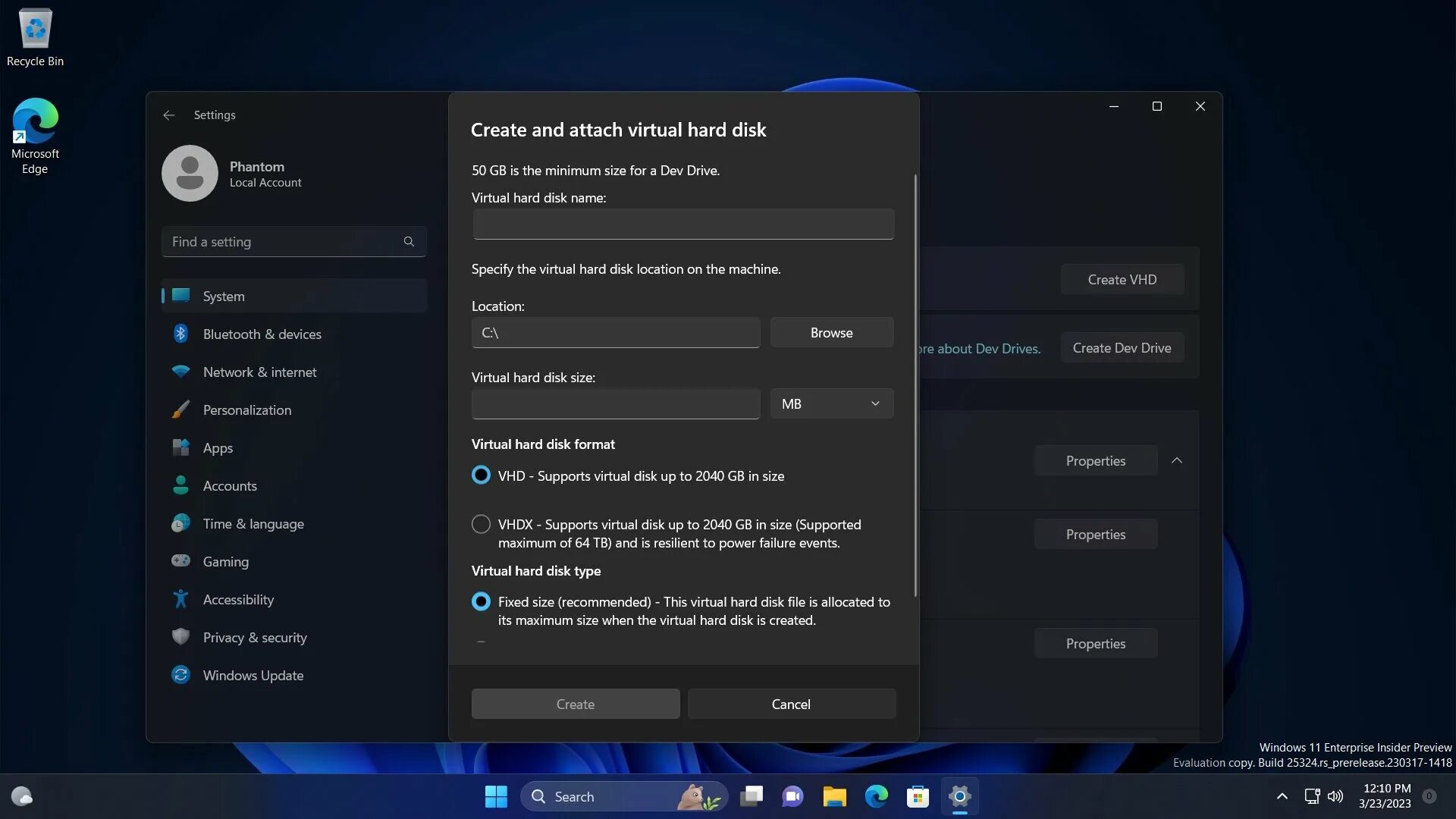This screenshot has width=1456, height=819.
Task: Click the Microsoft Edge icon in taskbar
Action: click(875, 796)
